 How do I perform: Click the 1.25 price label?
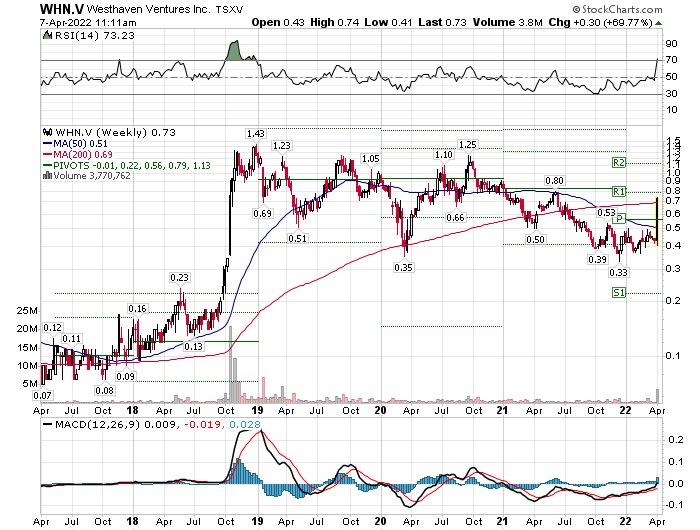(468, 144)
